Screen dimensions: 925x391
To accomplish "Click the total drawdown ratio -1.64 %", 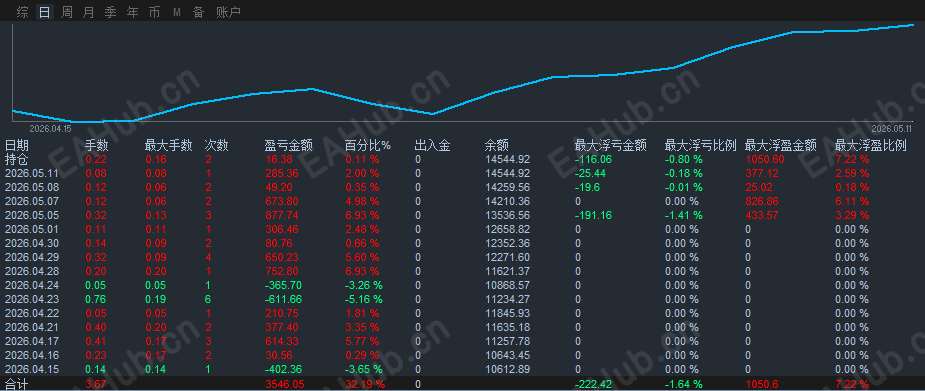I will click(684, 385).
